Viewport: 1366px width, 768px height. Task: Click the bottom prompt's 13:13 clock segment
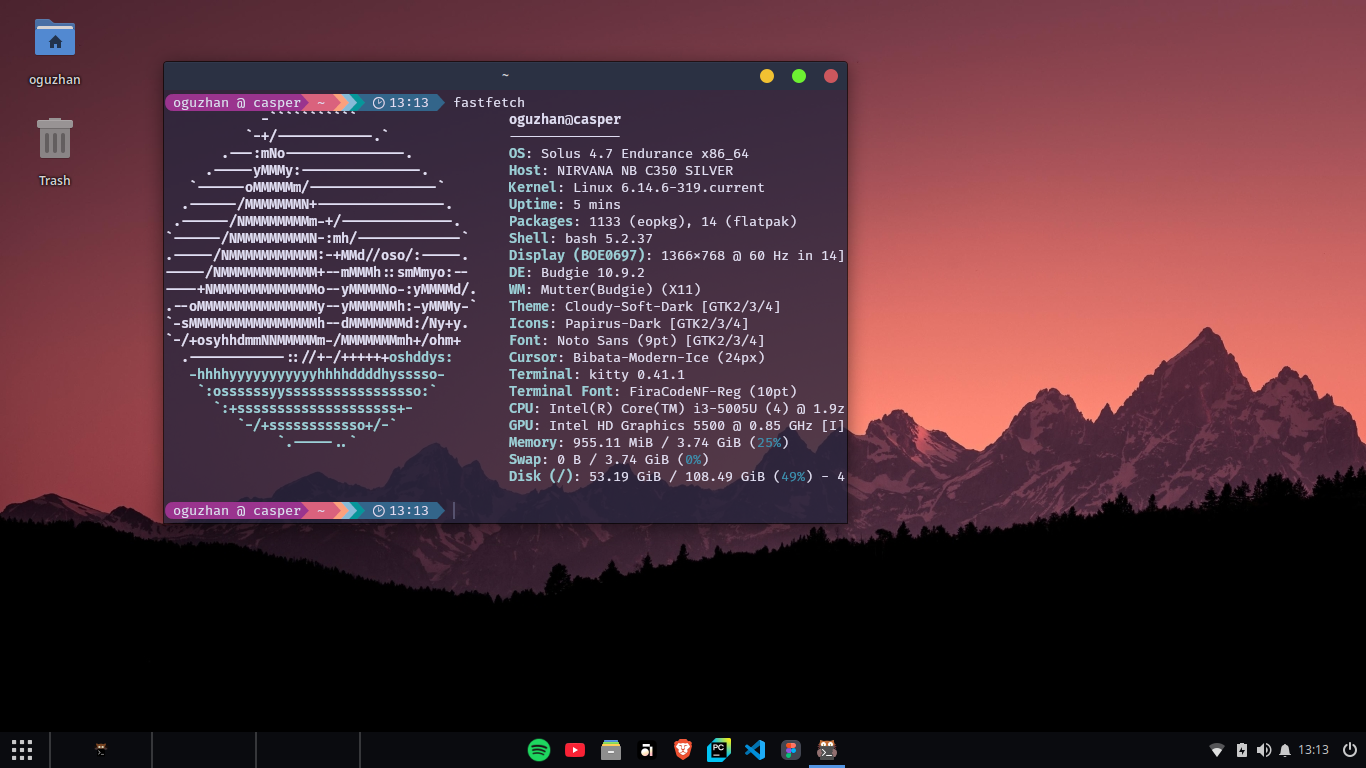(x=401, y=511)
